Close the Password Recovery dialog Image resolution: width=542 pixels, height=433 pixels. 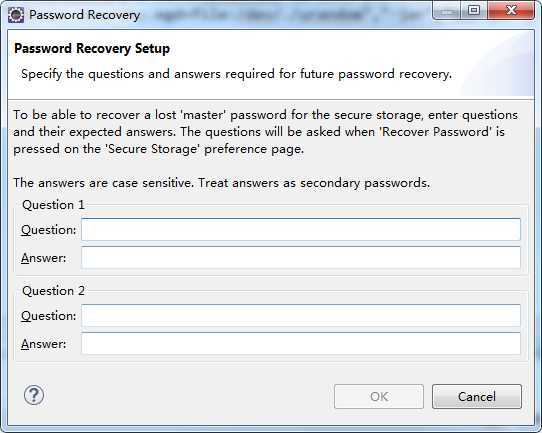point(511,11)
